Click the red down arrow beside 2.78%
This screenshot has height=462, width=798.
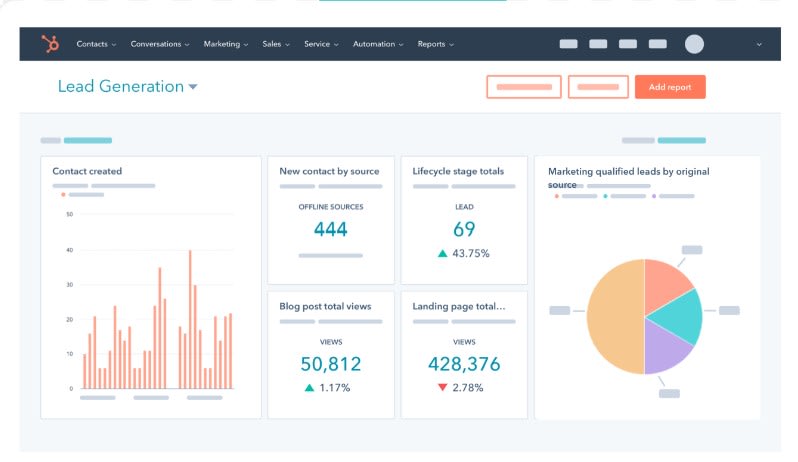(x=442, y=388)
